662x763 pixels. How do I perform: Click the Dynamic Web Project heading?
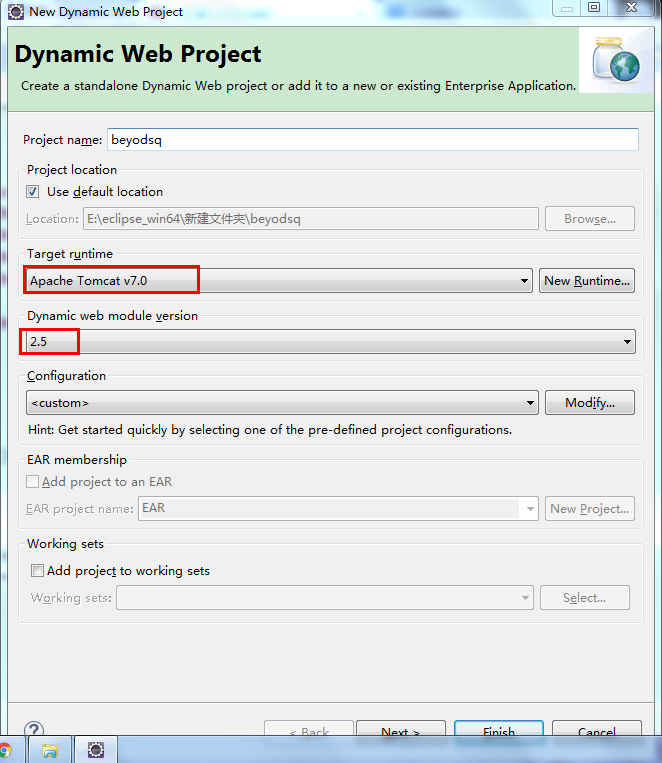click(x=138, y=54)
